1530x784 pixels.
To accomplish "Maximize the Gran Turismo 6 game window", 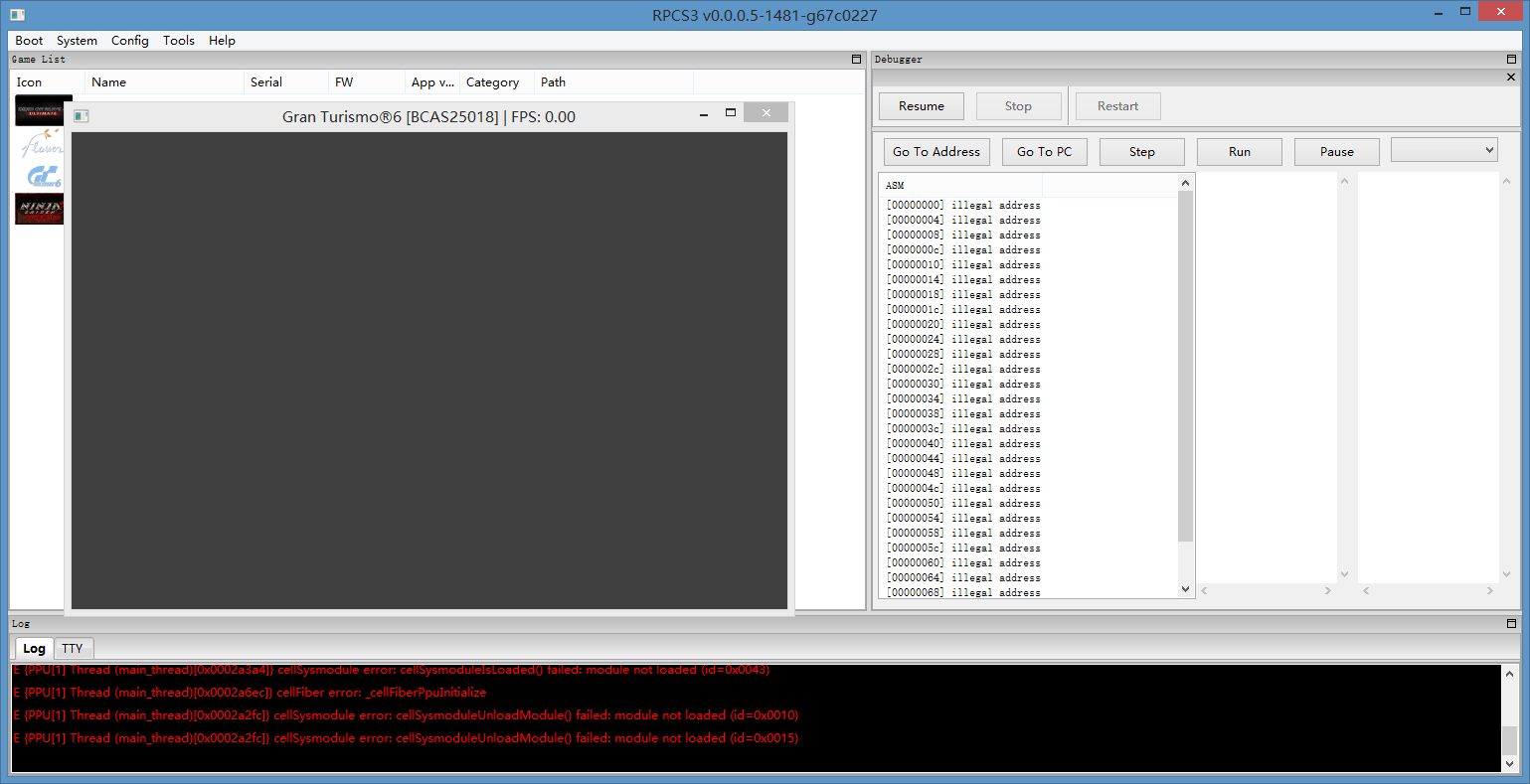I will [731, 113].
